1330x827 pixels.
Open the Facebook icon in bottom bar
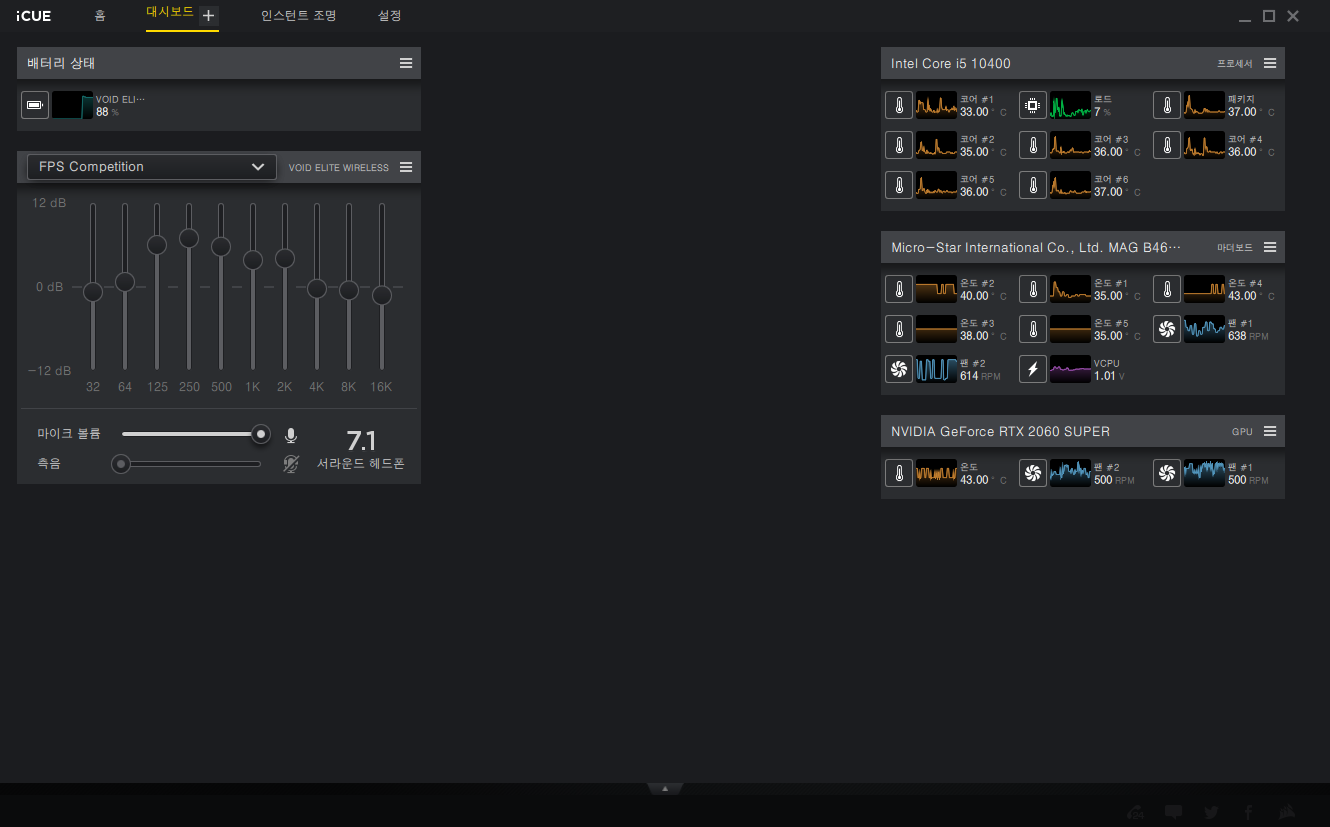coord(1248,812)
